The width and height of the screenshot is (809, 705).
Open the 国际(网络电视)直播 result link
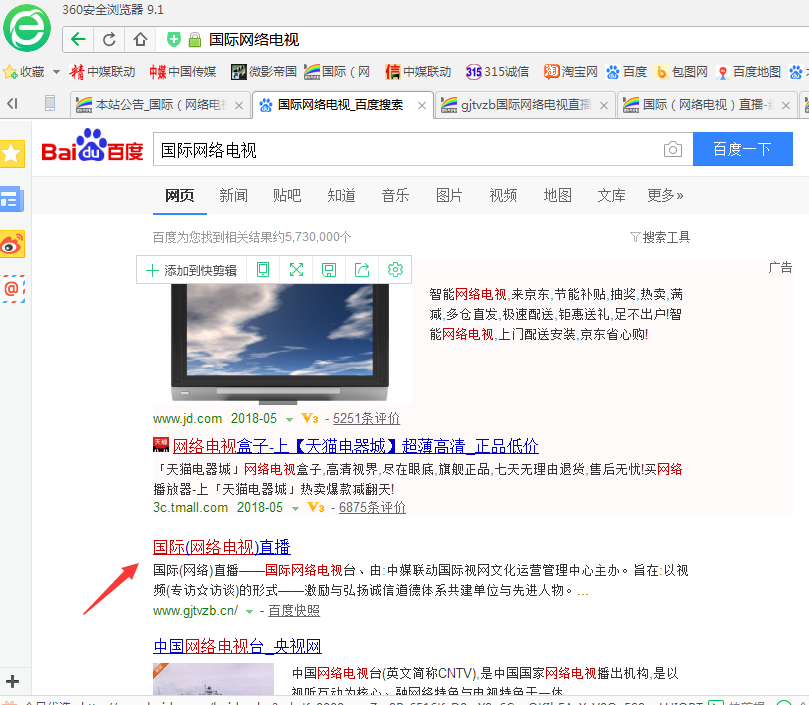(x=222, y=547)
